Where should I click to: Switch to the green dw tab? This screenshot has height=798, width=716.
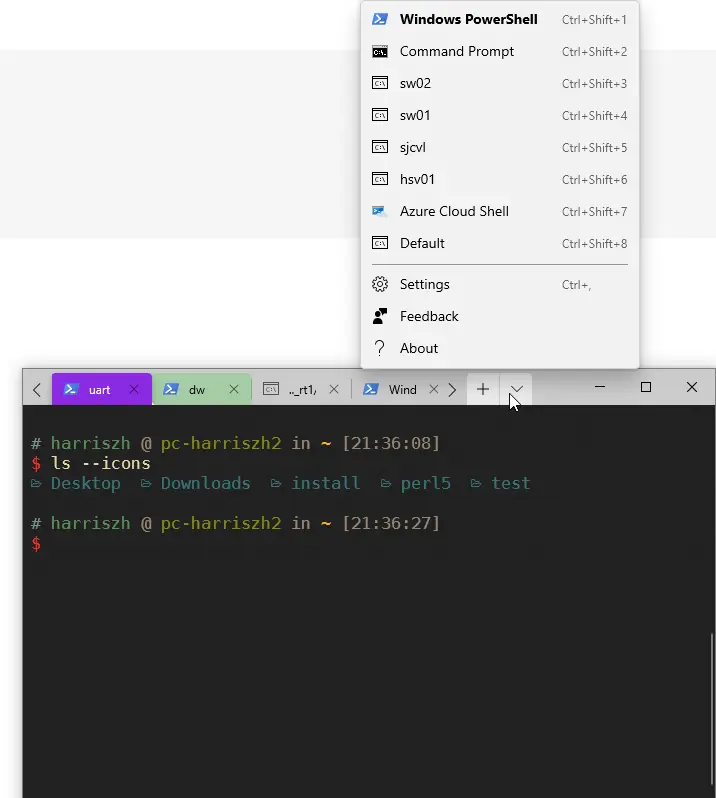click(202, 389)
